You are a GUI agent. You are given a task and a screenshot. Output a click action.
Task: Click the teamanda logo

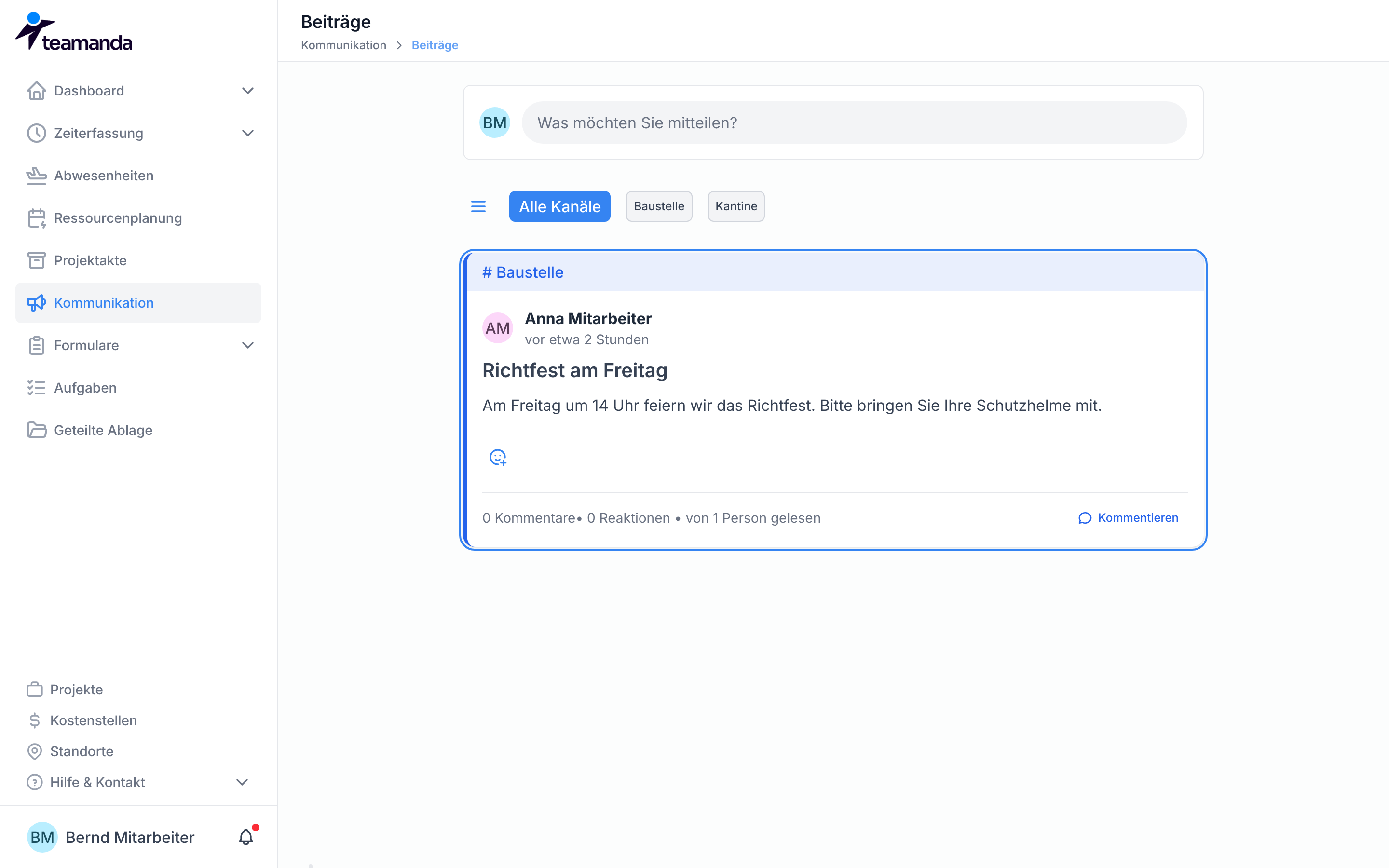(73, 31)
